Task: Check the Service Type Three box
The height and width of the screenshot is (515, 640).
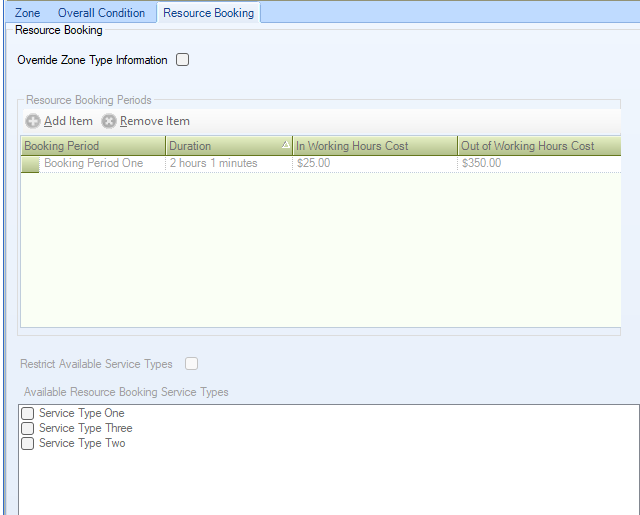Action: click(x=28, y=428)
